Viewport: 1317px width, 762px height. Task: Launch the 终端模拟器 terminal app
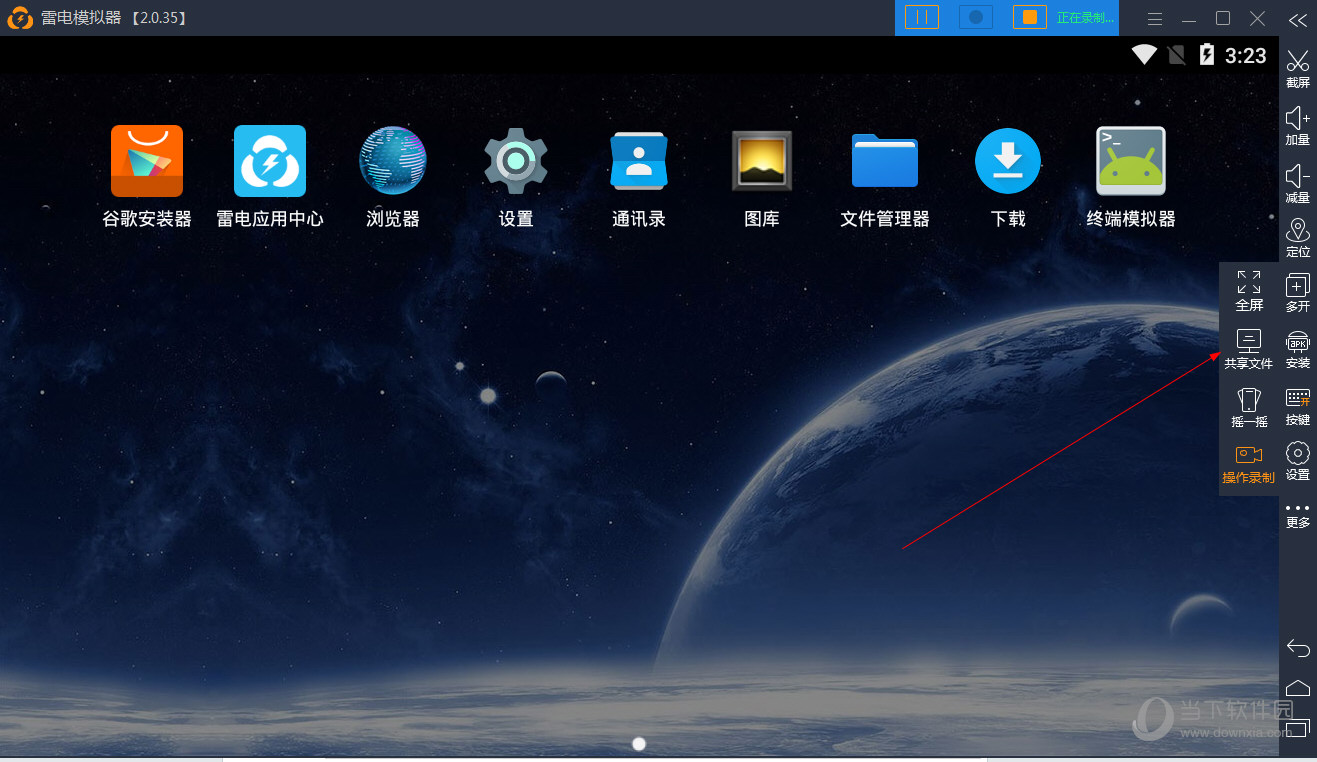(1131, 161)
